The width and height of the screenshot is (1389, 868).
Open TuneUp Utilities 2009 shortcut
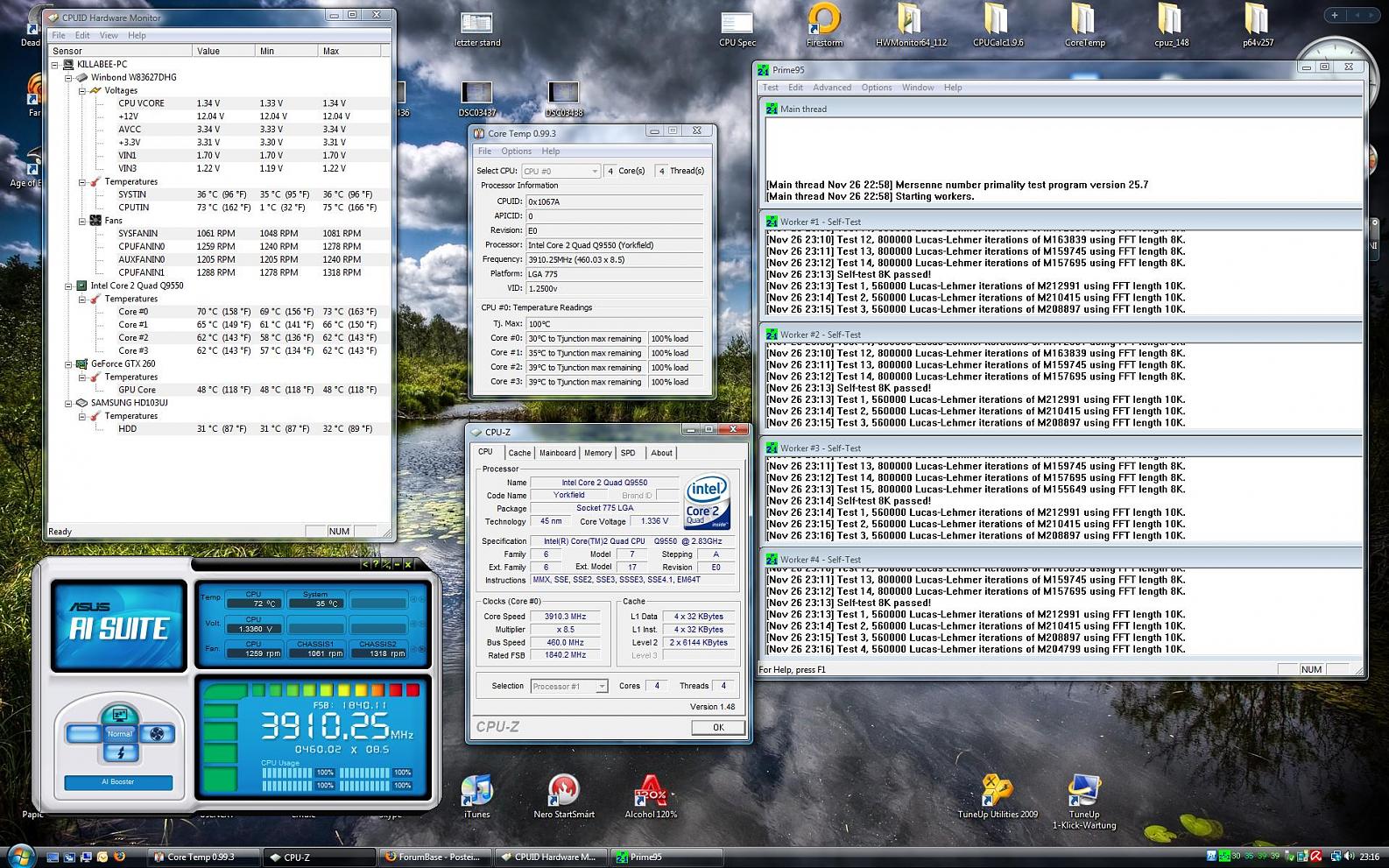(x=998, y=796)
